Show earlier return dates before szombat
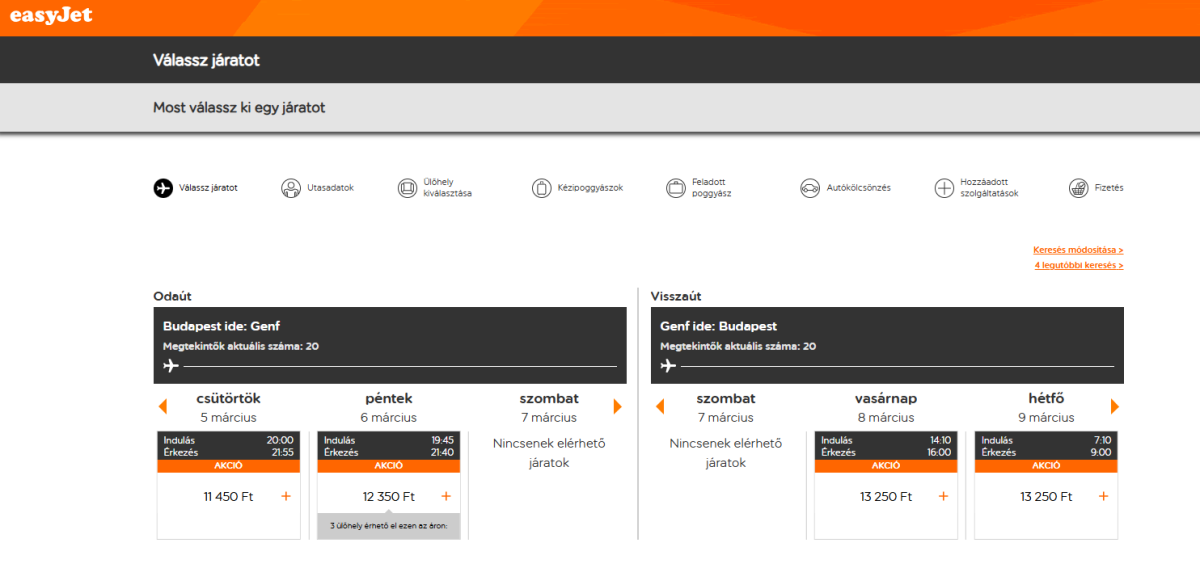 (660, 407)
